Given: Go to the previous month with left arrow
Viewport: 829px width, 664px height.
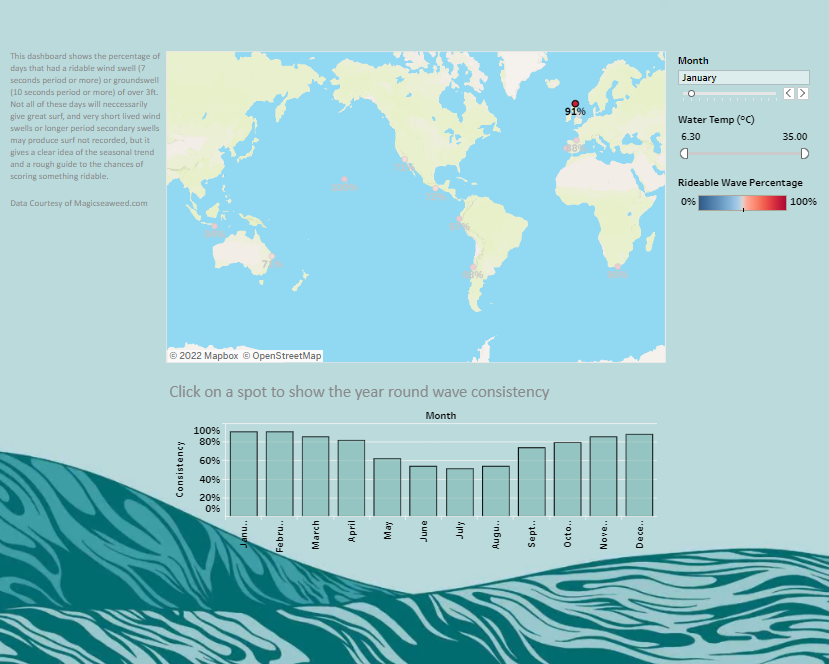Looking at the screenshot, I should [x=788, y=93].
